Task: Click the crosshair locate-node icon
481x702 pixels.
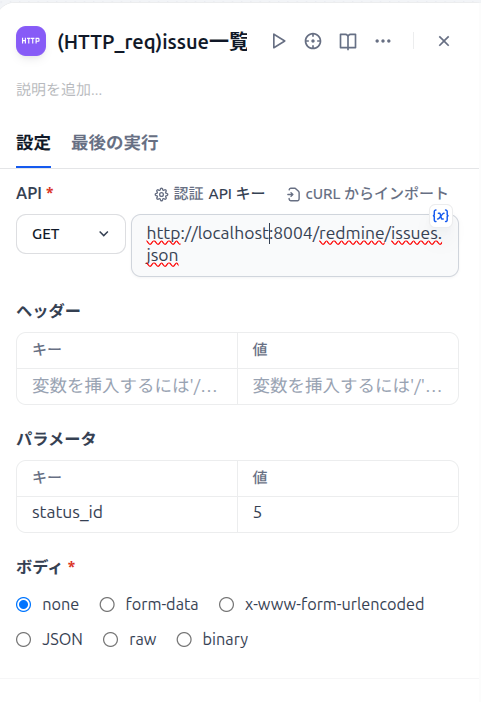Action: 313,41
